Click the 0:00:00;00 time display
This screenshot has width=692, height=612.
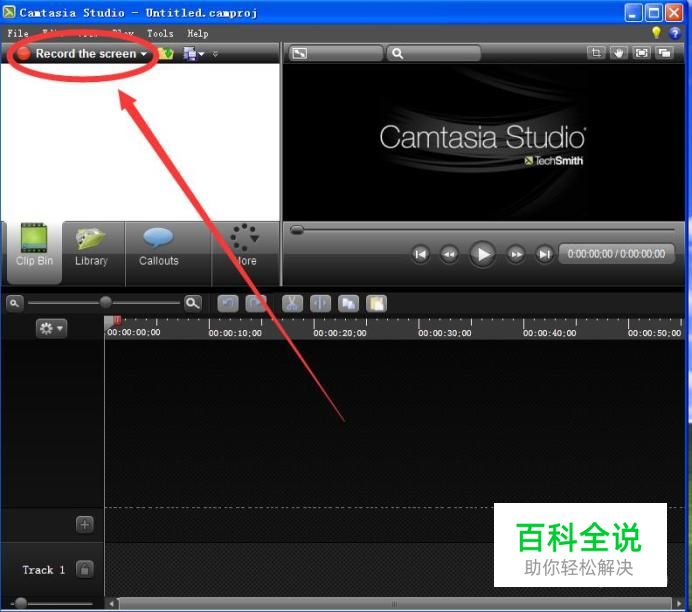click(616, 254)
